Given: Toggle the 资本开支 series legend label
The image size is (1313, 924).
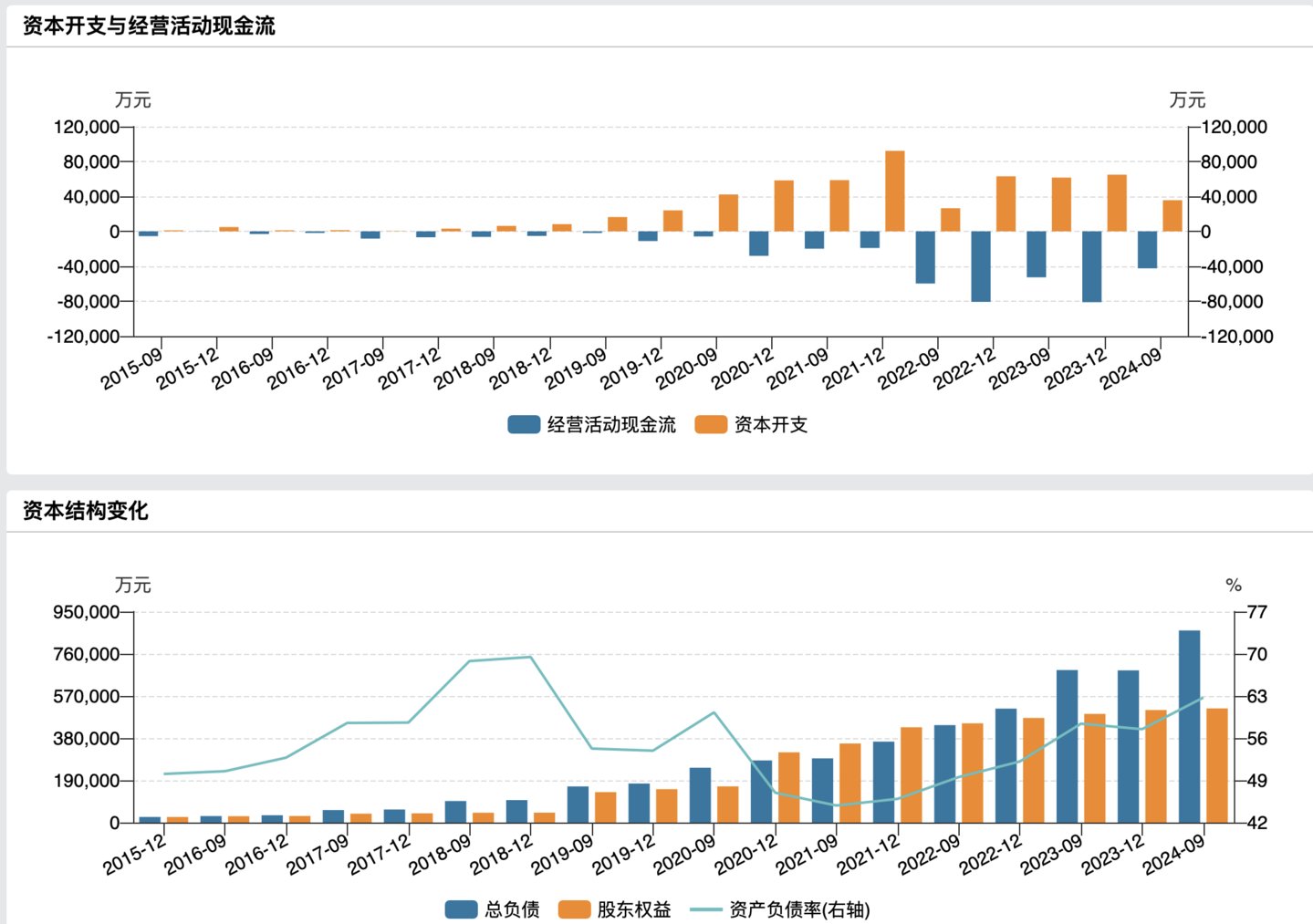Looking at the screenshot, I should coord(771,424).
